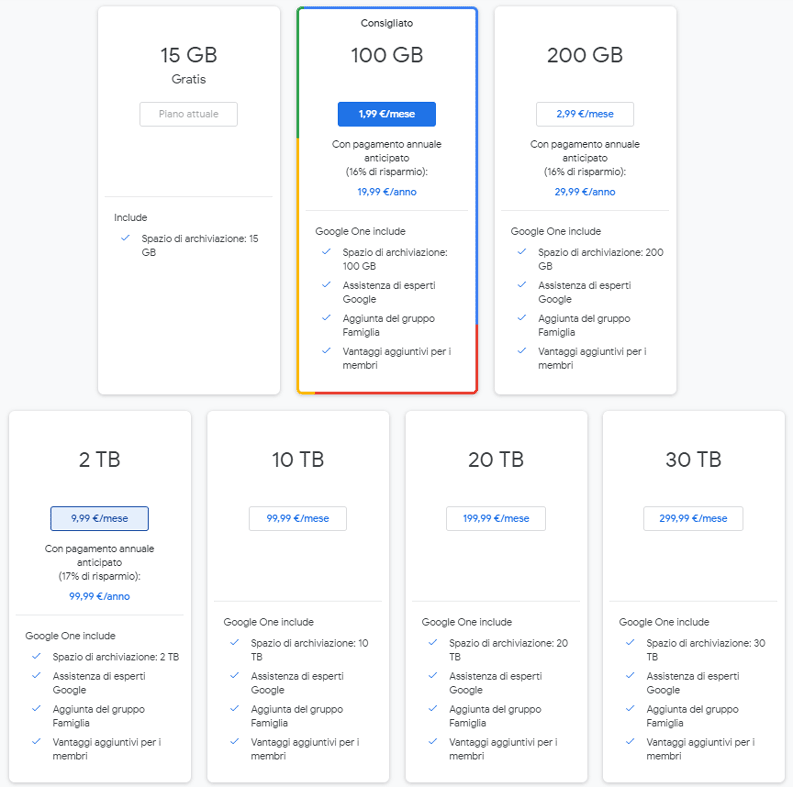This screenshot has height=787, width=793.
Task: Click the 'Gratis' label
Action: 189,79
